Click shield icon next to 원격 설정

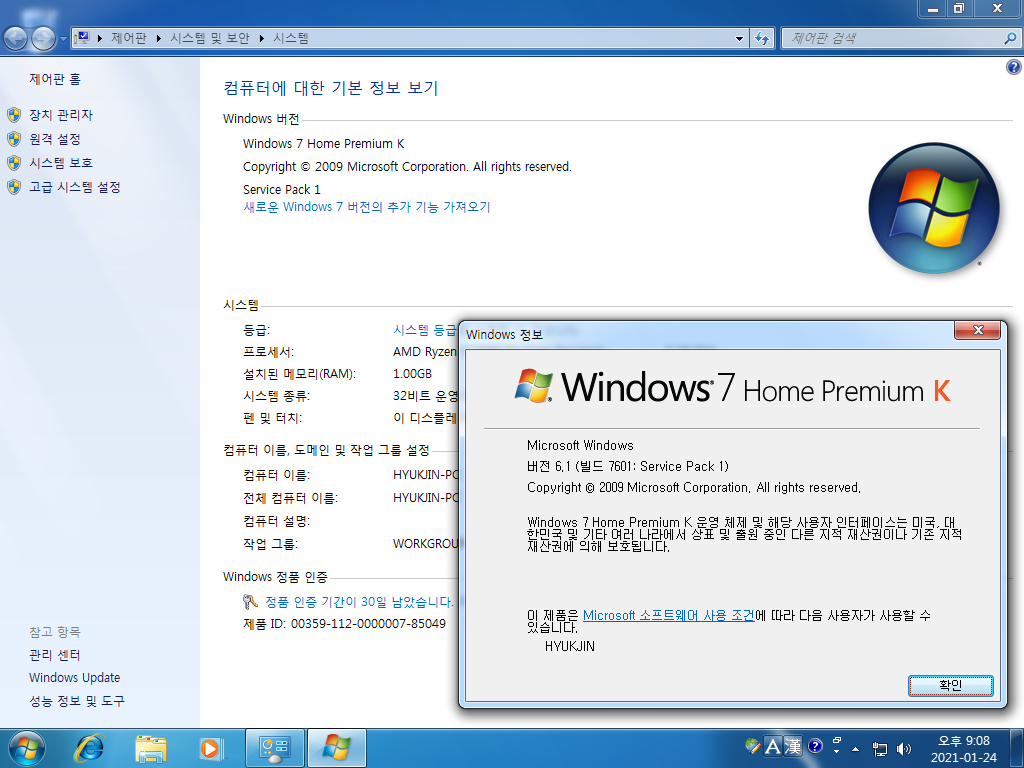(14, 139)
